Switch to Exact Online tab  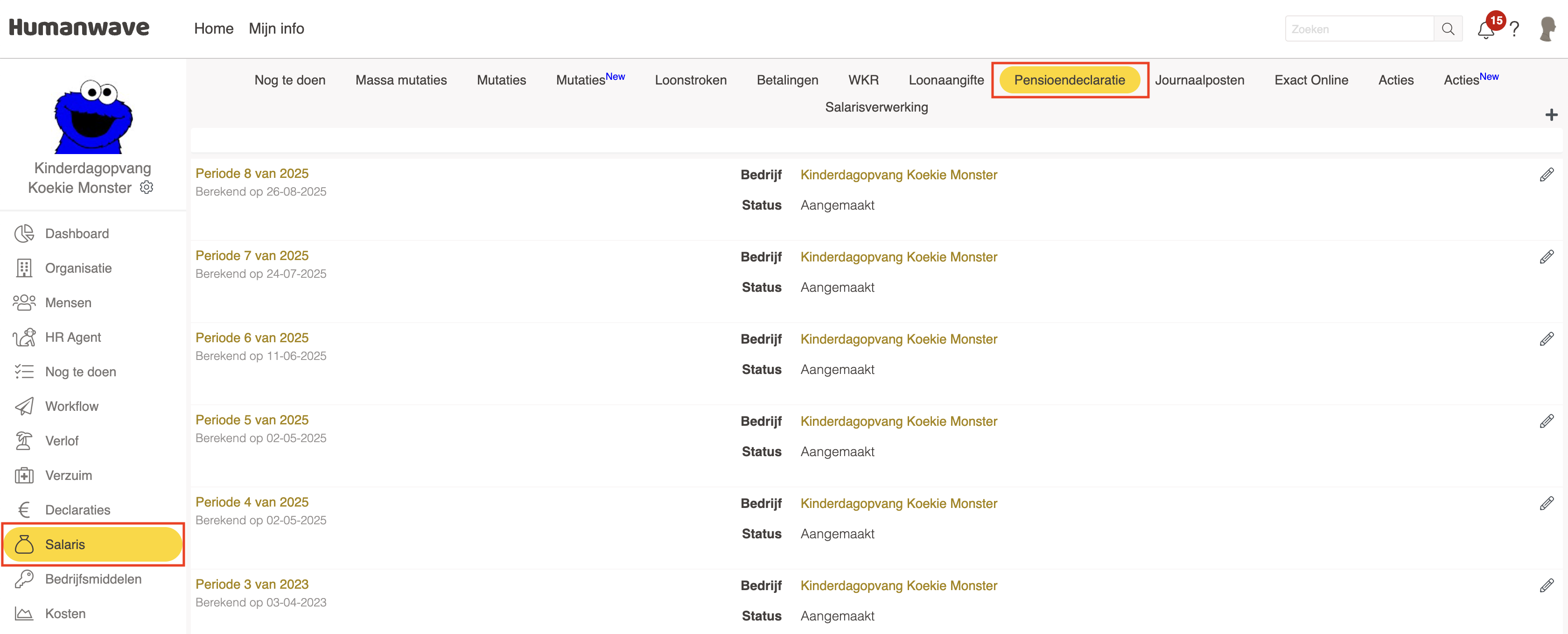(1311, 80)
